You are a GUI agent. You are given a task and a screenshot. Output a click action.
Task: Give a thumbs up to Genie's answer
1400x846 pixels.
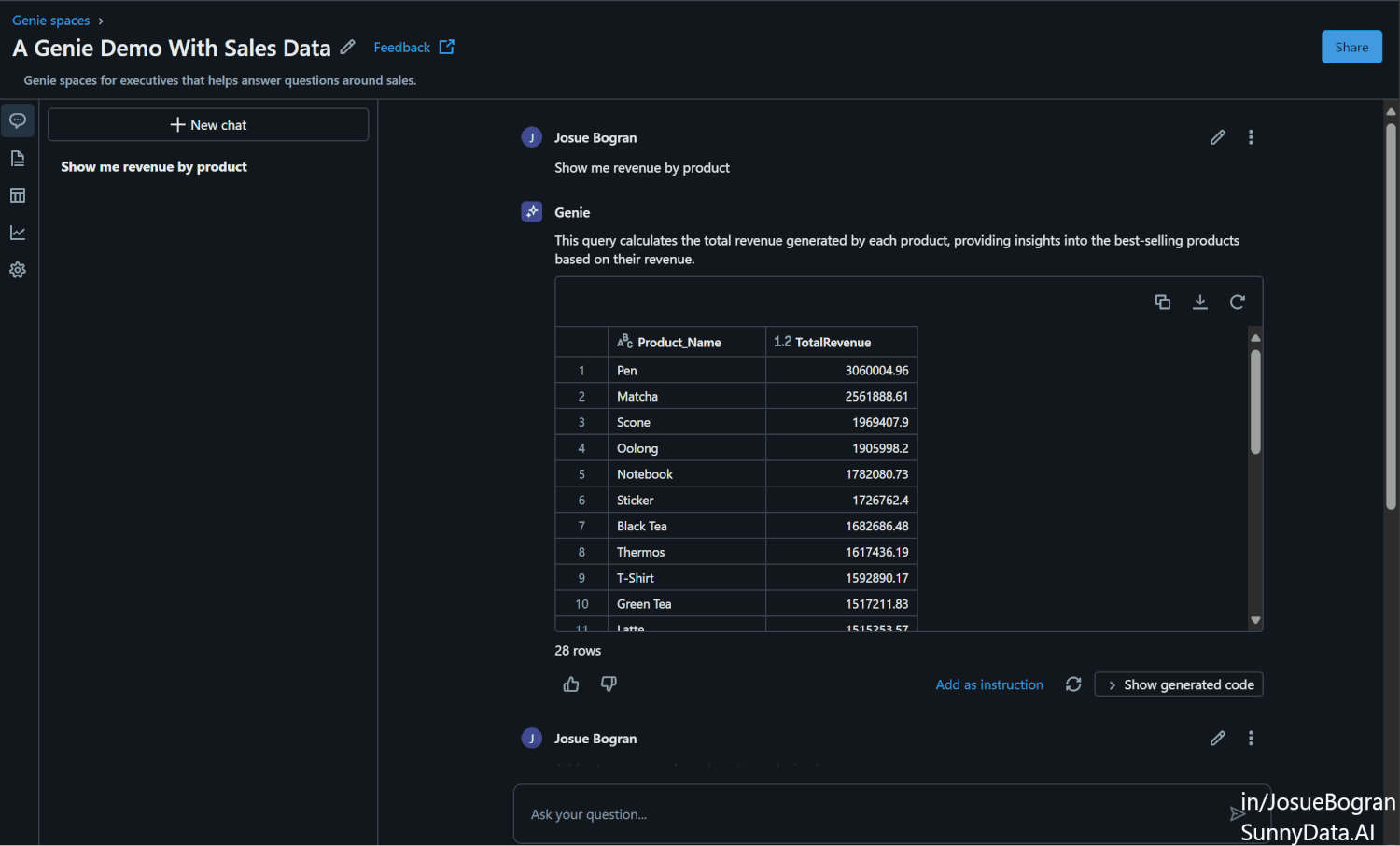click(x=570, y=684)
